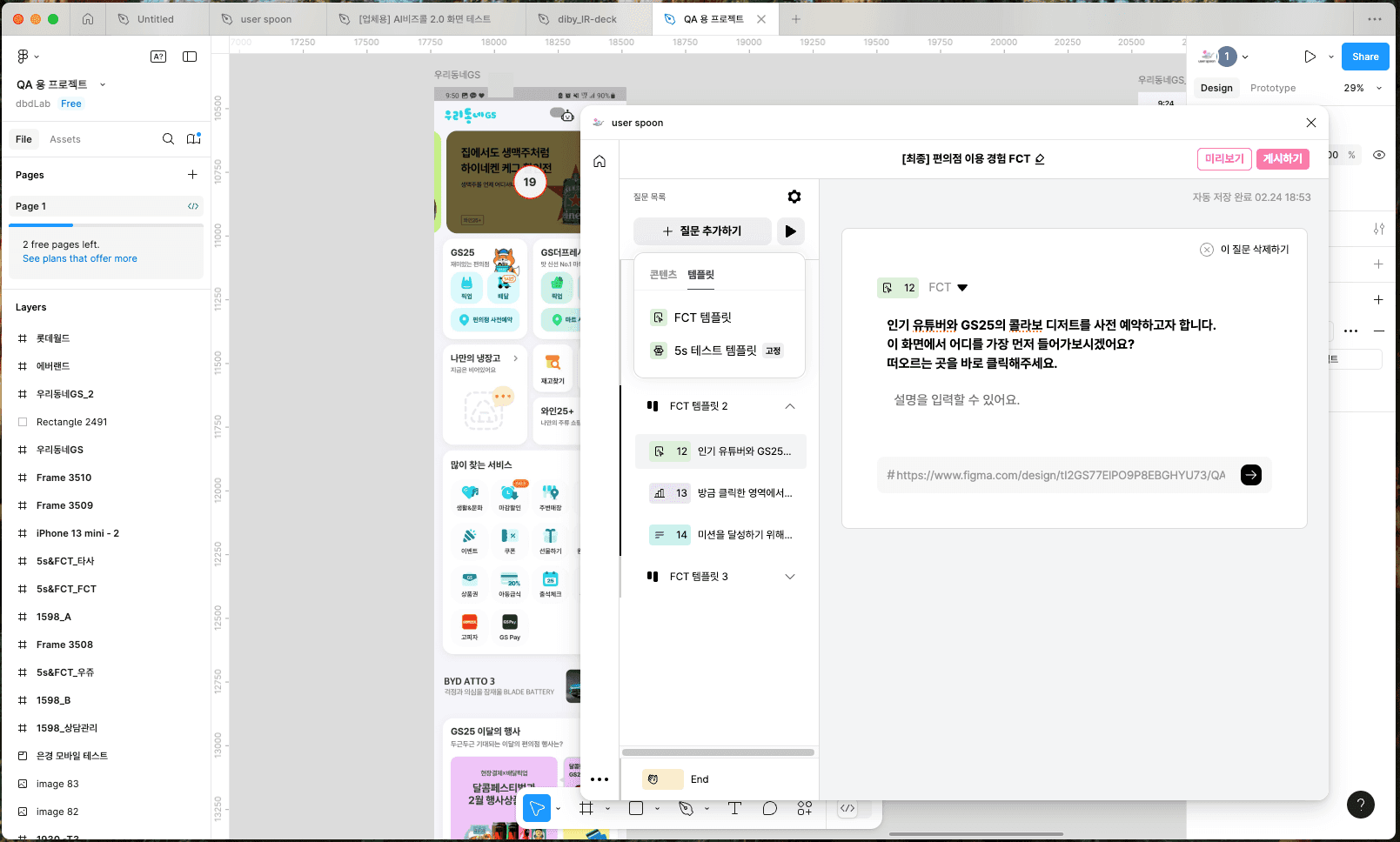Viewport: 1400px width, 842px height.
Task: Present prototype with play icon
Action: [x=1310, y=57]
